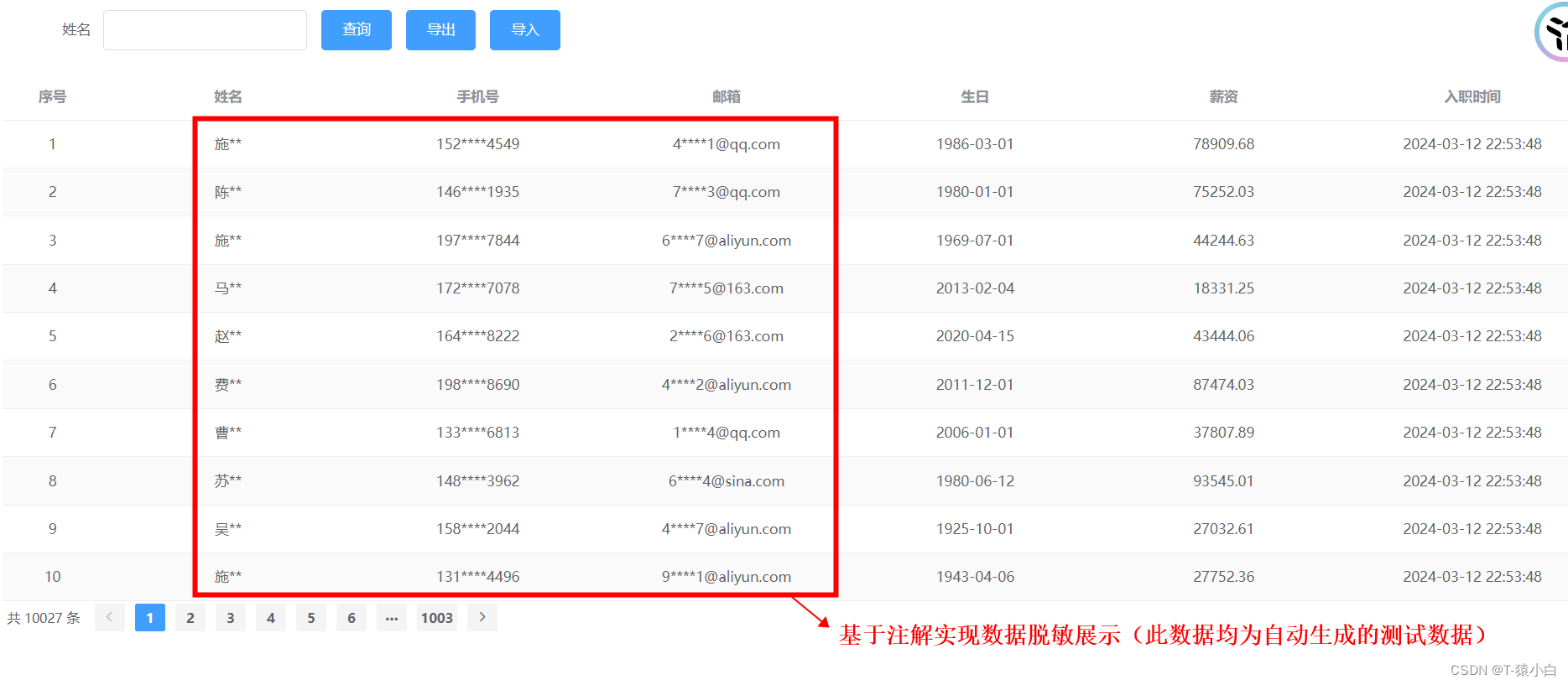
Task: Jump to last page 1003
Action: 437,617
